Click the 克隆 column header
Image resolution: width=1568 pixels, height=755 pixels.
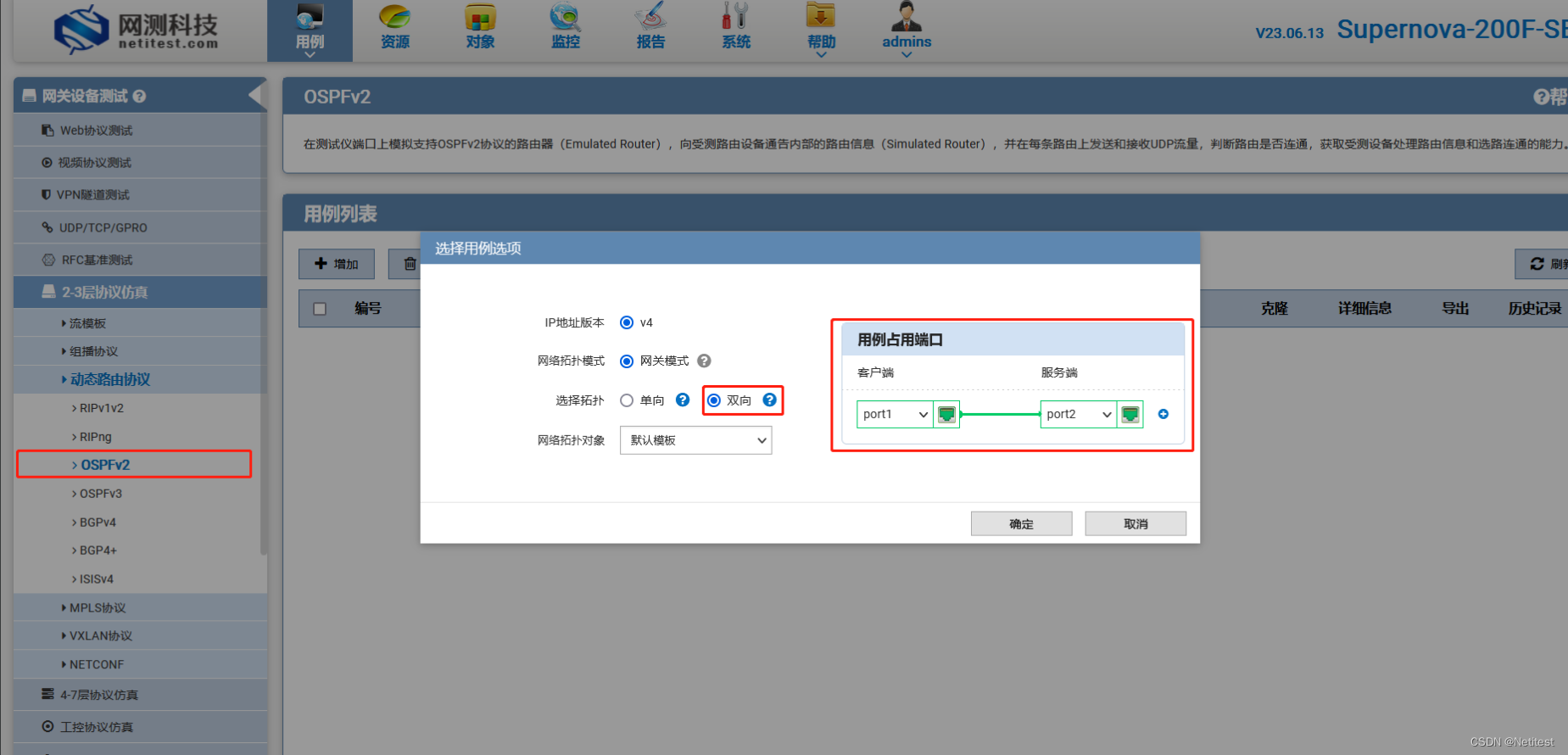pyautogui.click(x=1274, y=309)
